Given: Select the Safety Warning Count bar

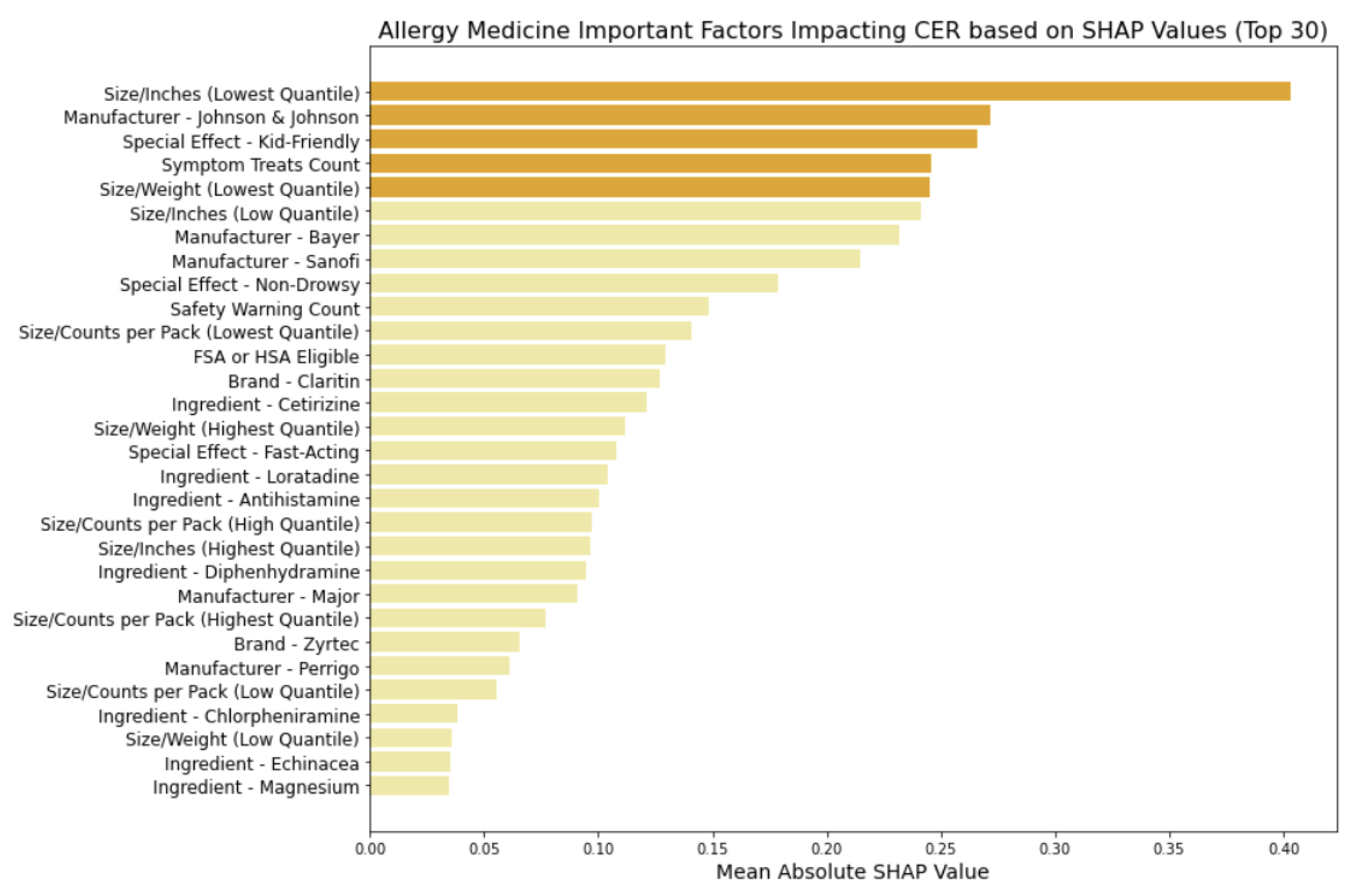Looking at the screenshot, I should pos(538,307).
